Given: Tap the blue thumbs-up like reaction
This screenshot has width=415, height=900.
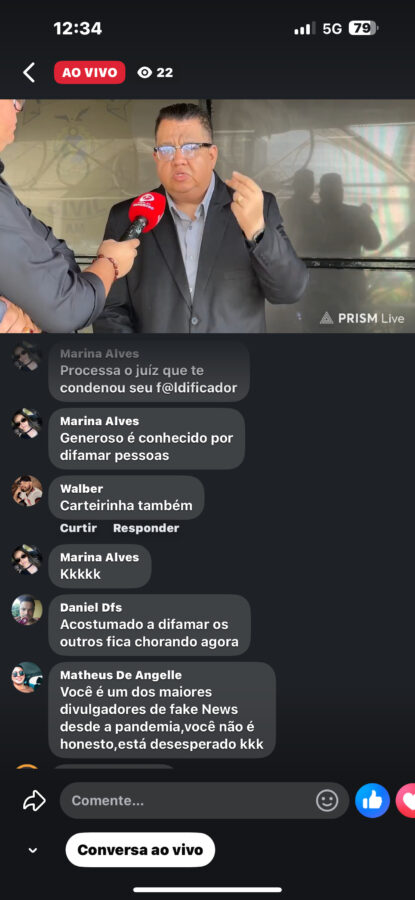Looking at the screenshot, I should point(373,800).
